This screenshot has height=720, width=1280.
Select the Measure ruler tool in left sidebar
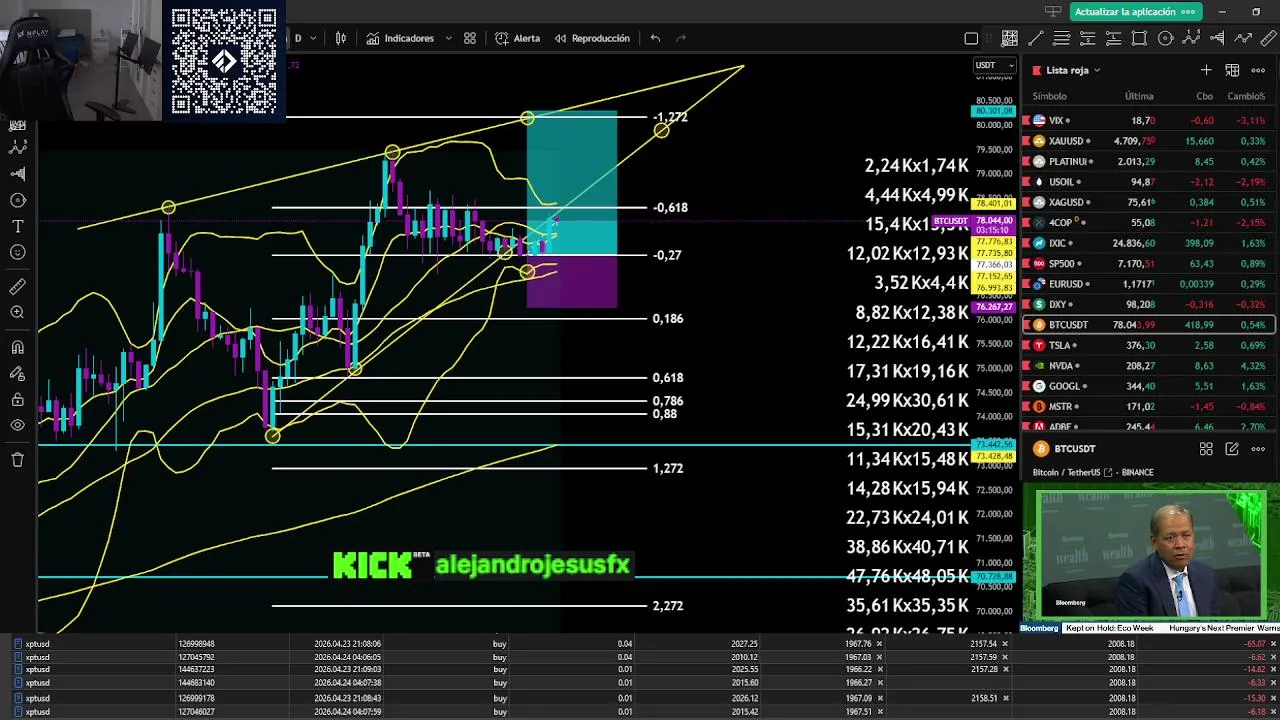pos(17,287)
